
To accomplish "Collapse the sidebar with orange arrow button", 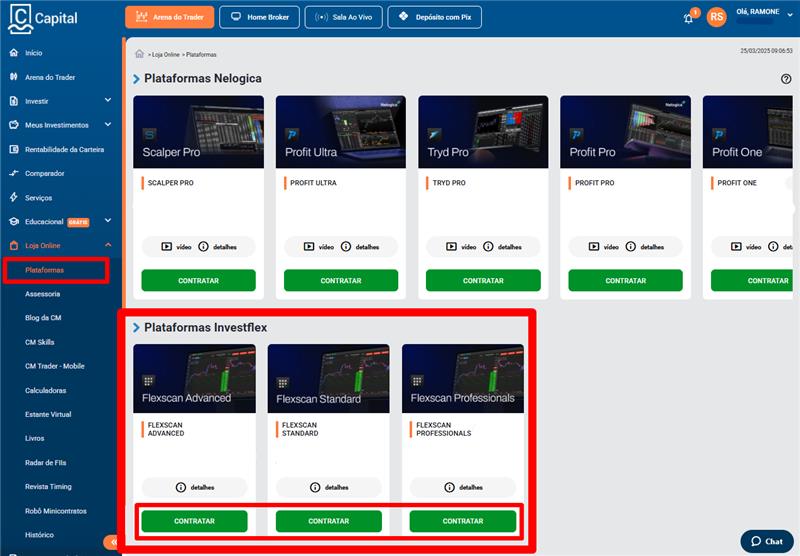I will point(112,542).
